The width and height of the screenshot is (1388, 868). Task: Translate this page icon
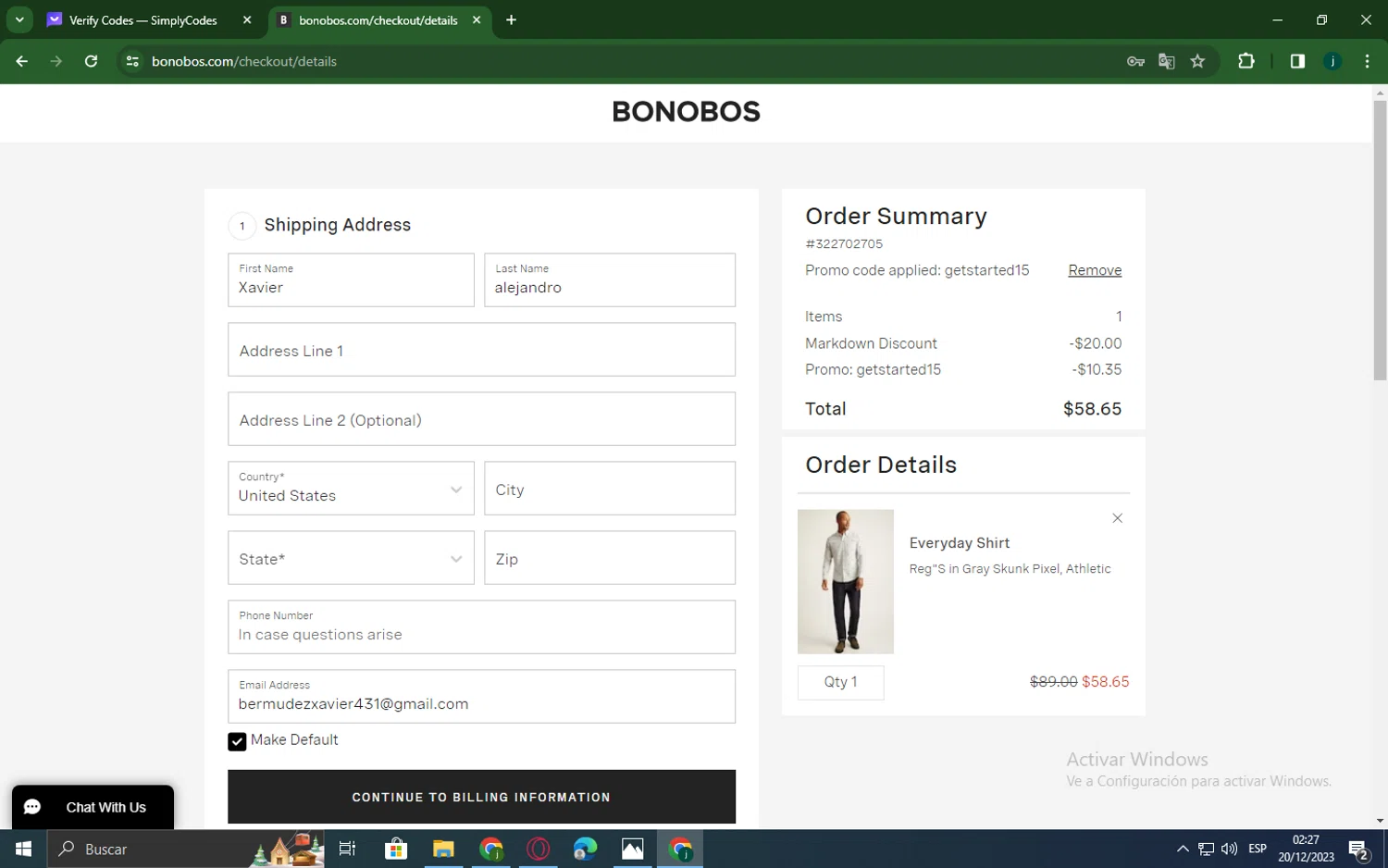1167,61
